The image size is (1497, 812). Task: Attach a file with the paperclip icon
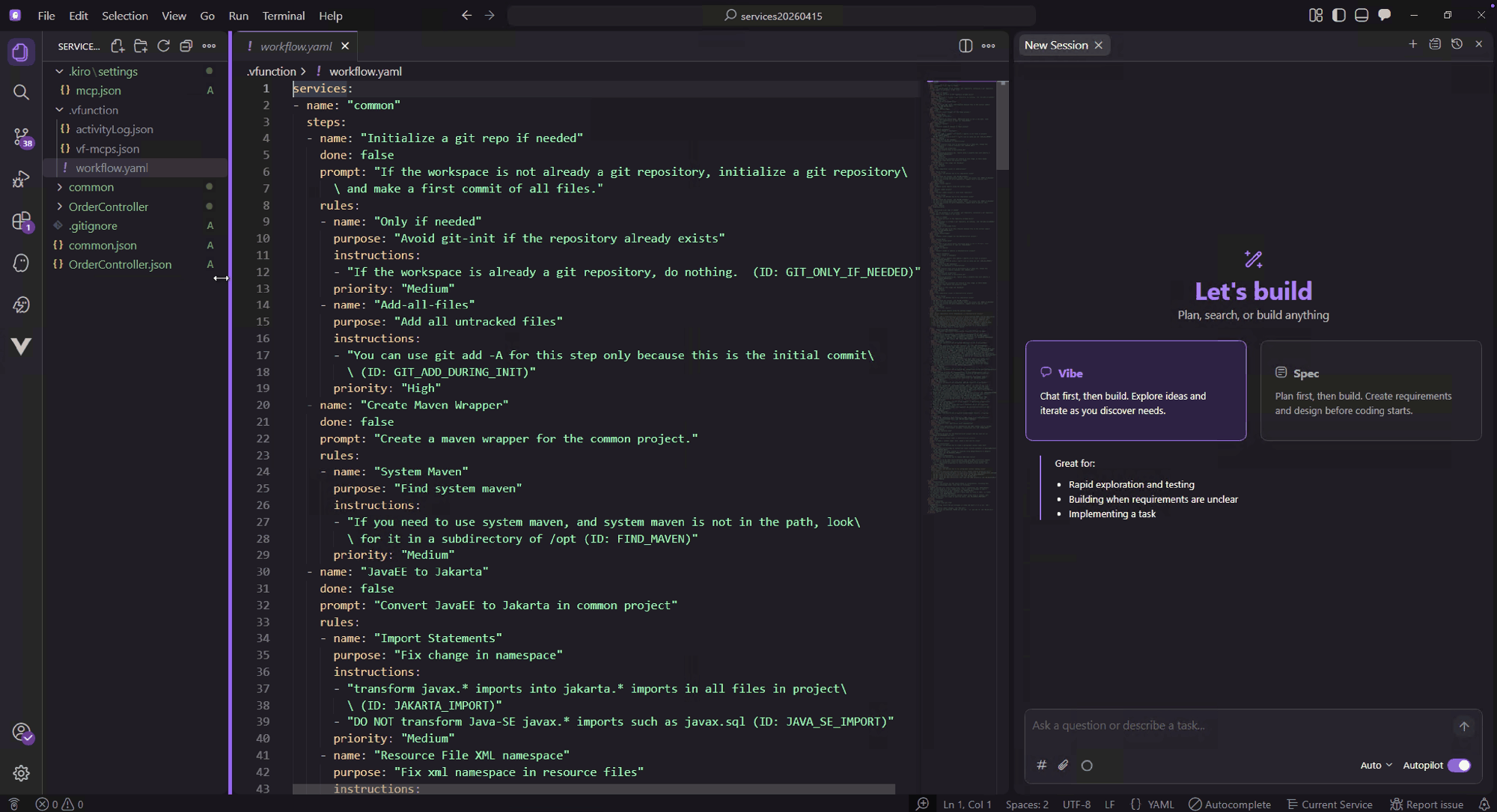[x=1063, y=765]
